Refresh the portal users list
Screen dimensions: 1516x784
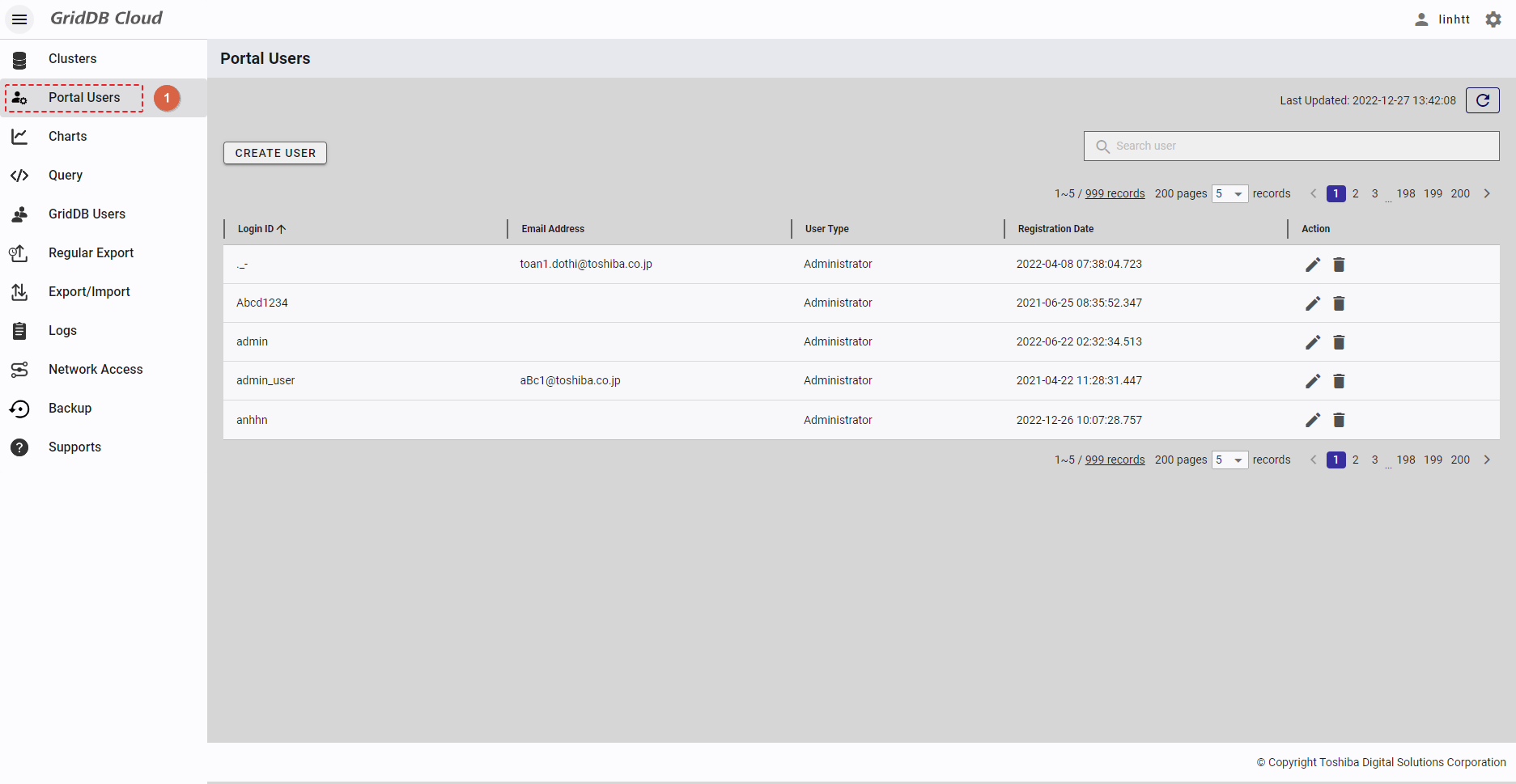(x=1483, y=100)
